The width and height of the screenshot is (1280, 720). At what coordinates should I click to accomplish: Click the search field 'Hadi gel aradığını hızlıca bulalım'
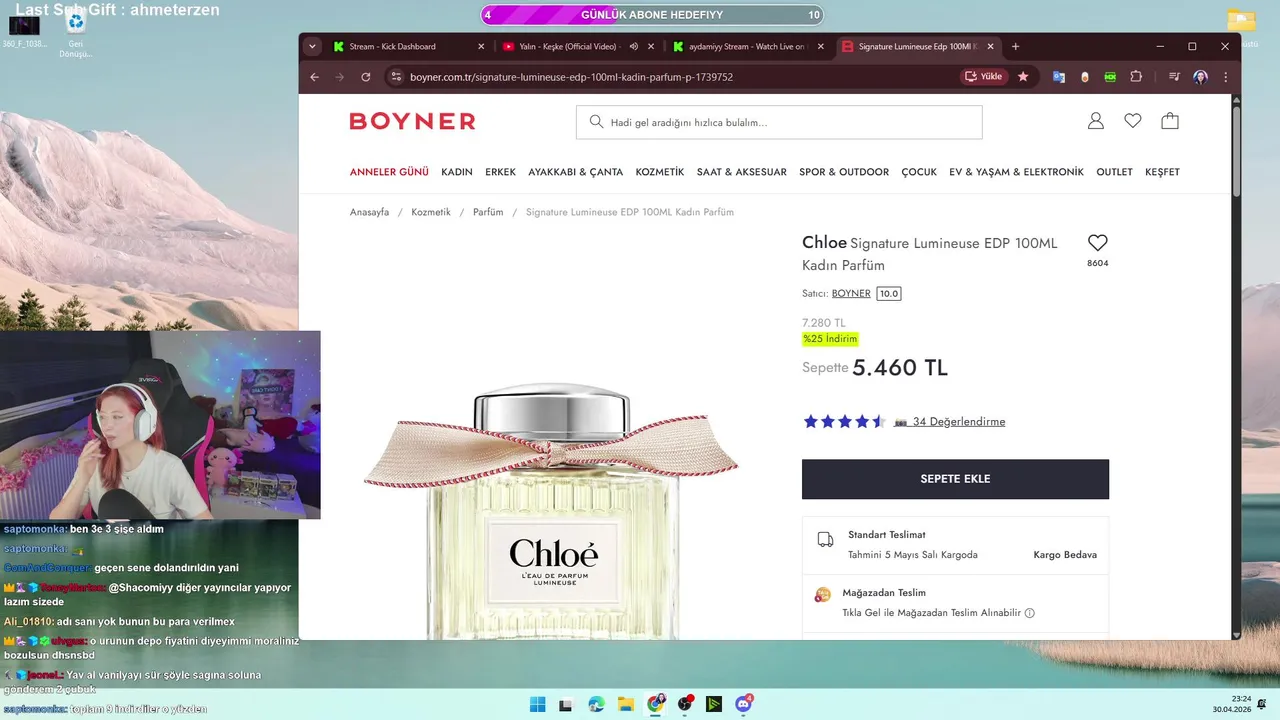pos(779,122)
